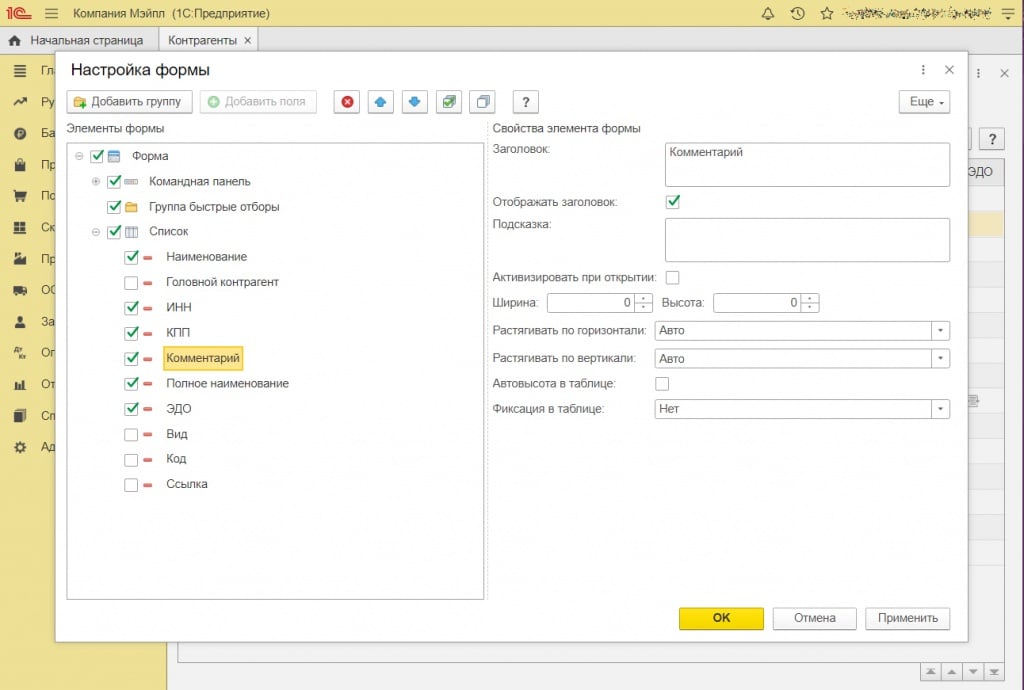Expand the Командная панель tree node
Viewport: 1024px width, 690px height.
coord(96,182)
